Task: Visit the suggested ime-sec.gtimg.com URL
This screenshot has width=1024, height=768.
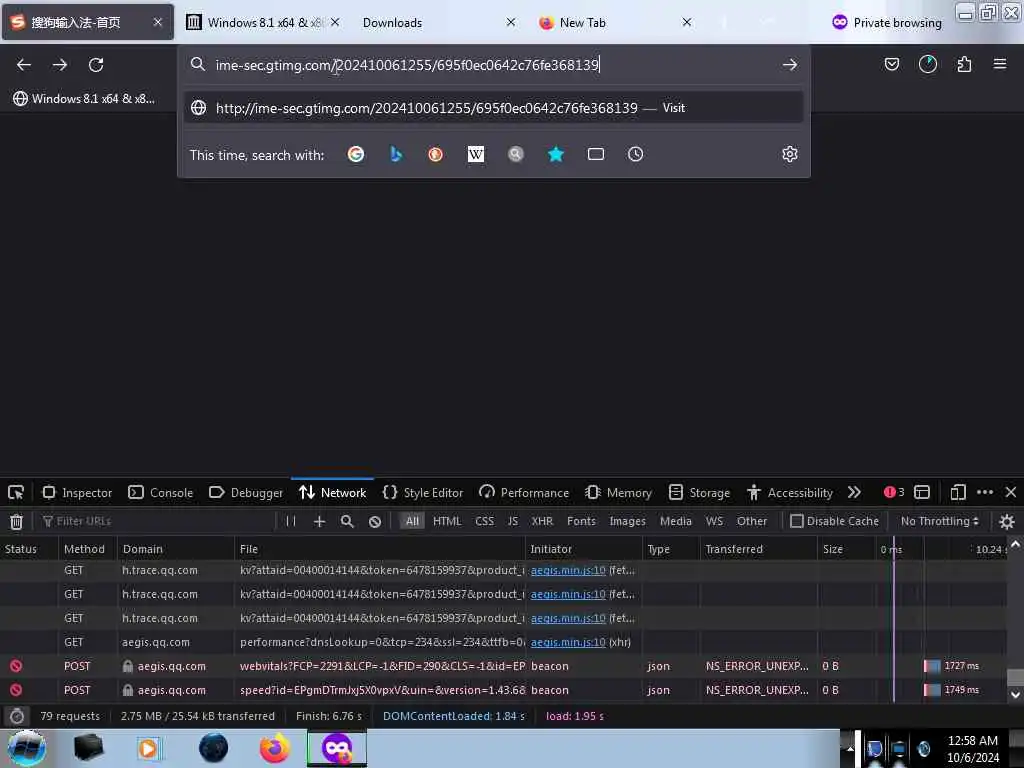Action: tap(494, 108)
